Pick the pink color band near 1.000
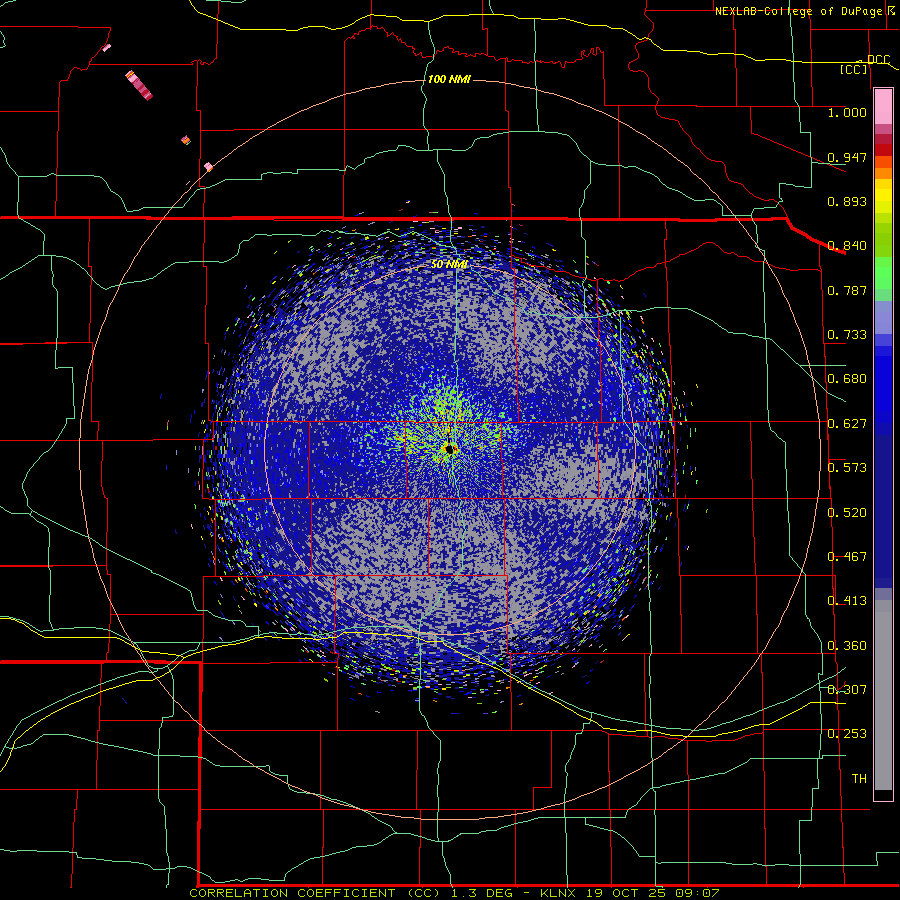 point(883,107)
